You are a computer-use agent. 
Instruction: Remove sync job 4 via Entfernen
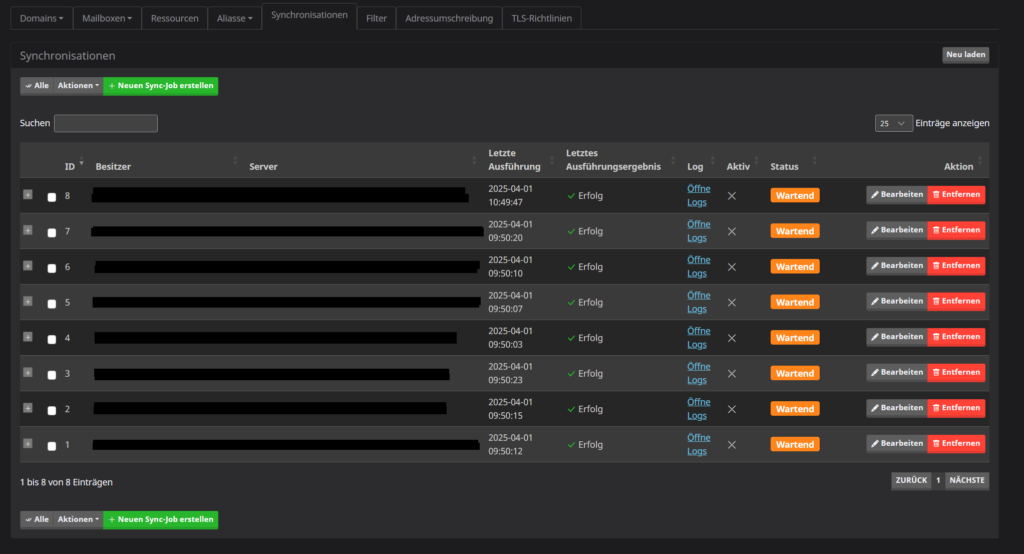point(956,336)
